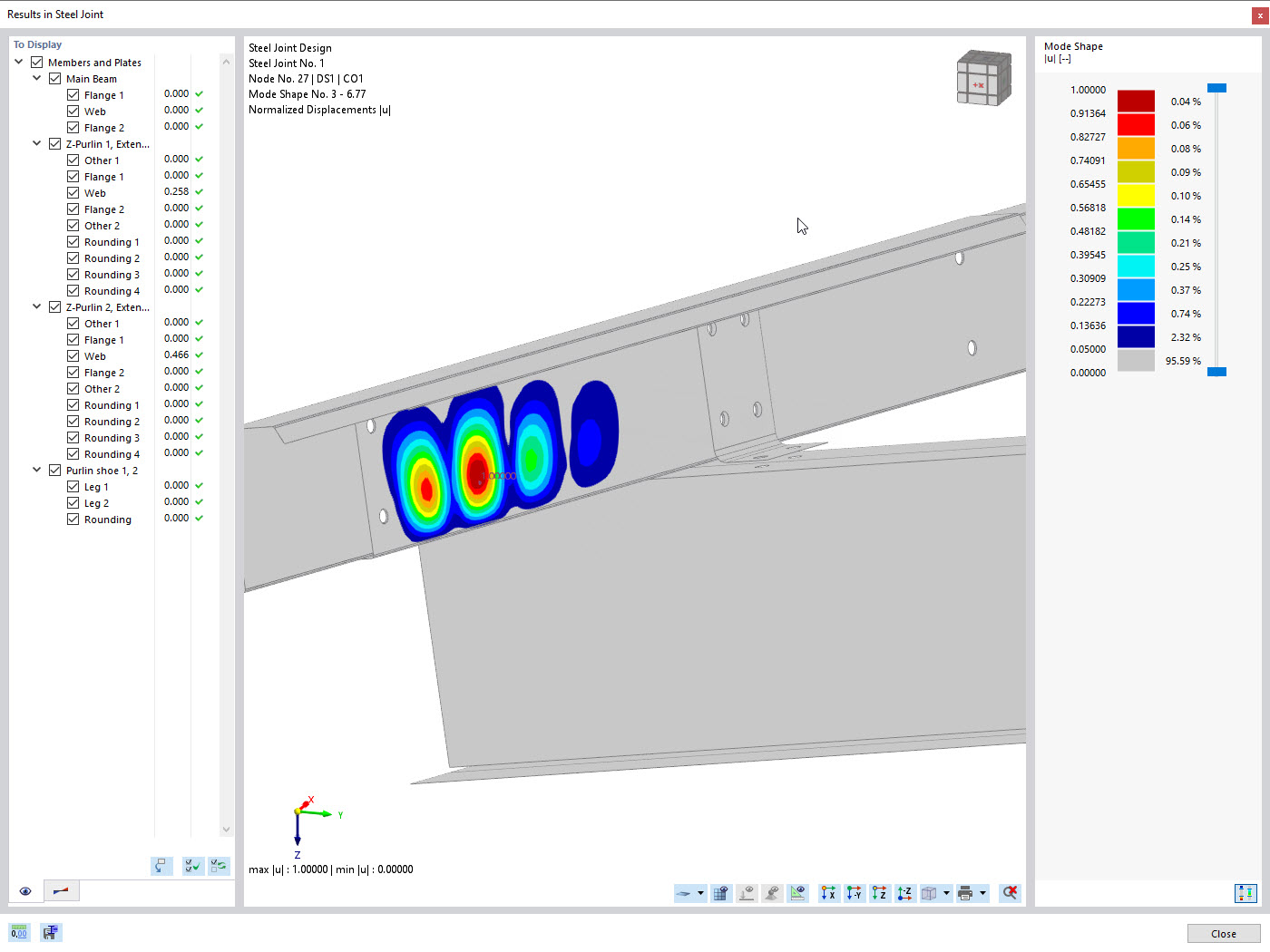
Task: Uncheck Members and Plates checkbox
Action: tap(37, 63)
